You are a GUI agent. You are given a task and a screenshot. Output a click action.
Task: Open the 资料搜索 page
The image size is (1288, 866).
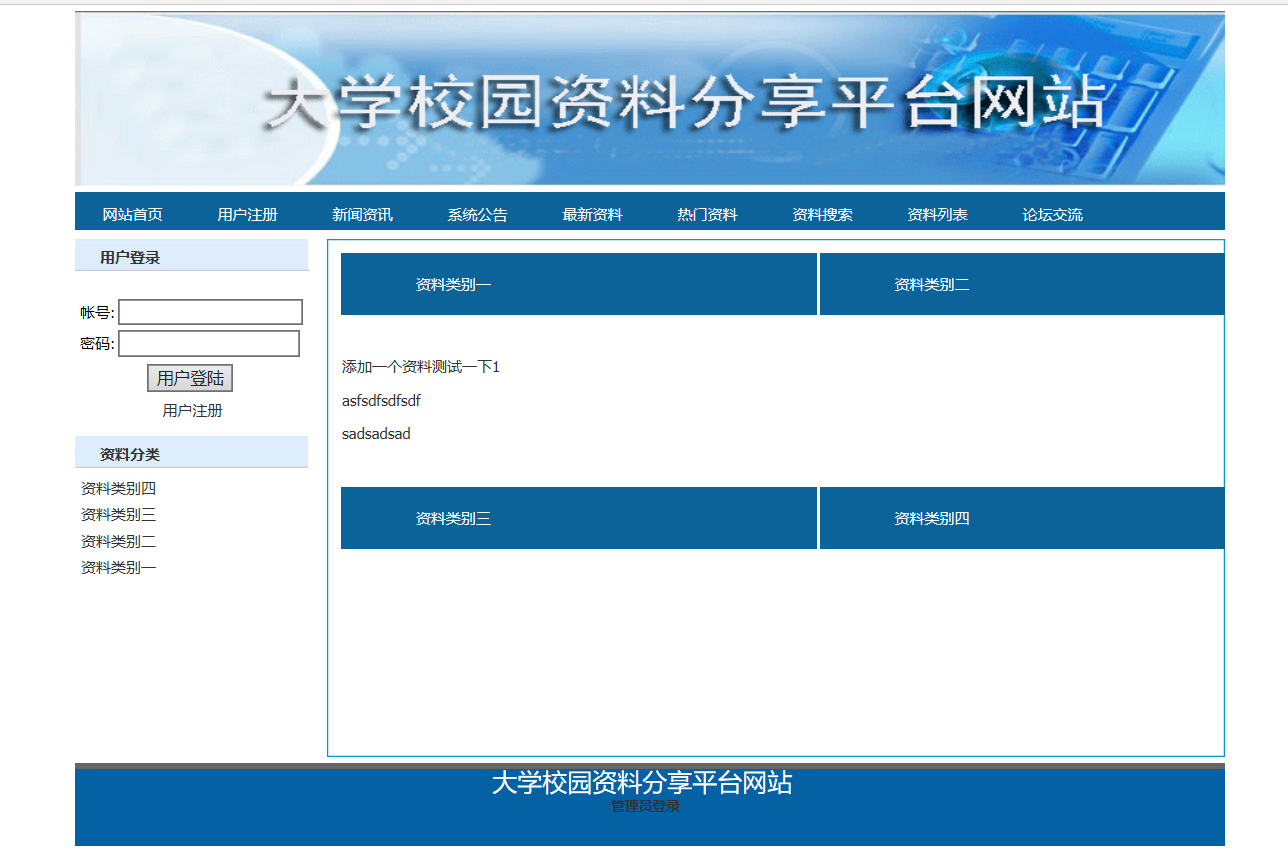[x=822, y=215]
